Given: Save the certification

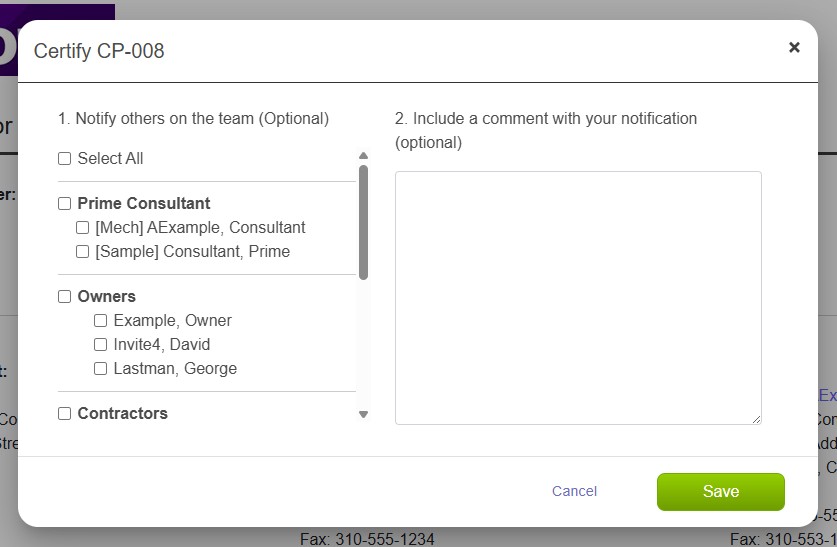Looking at the screenshot, I should [721, 491].
